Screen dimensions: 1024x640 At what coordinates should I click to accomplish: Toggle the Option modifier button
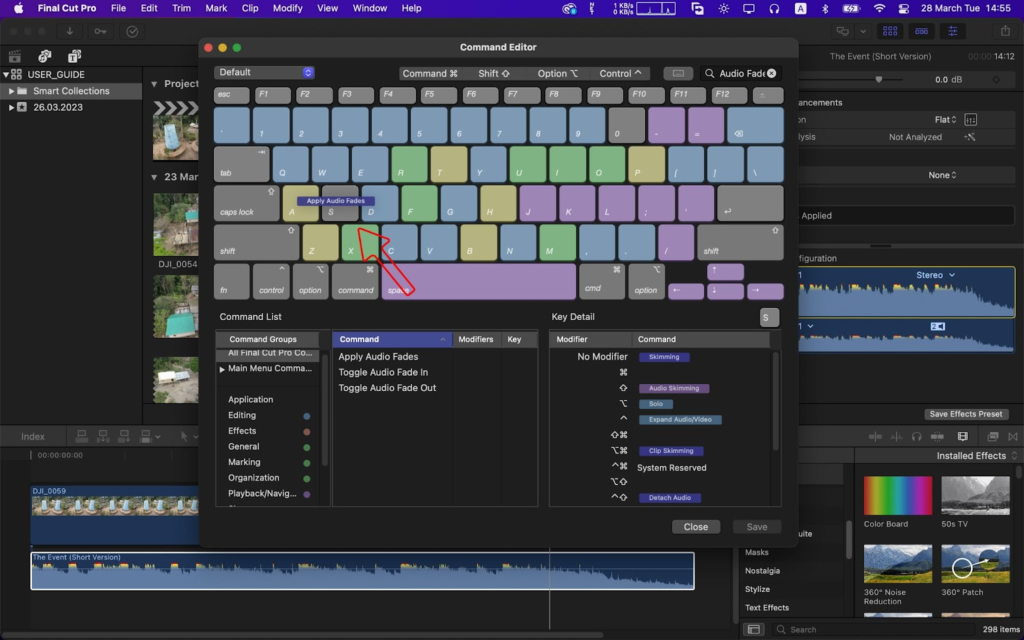pos(557,73)
